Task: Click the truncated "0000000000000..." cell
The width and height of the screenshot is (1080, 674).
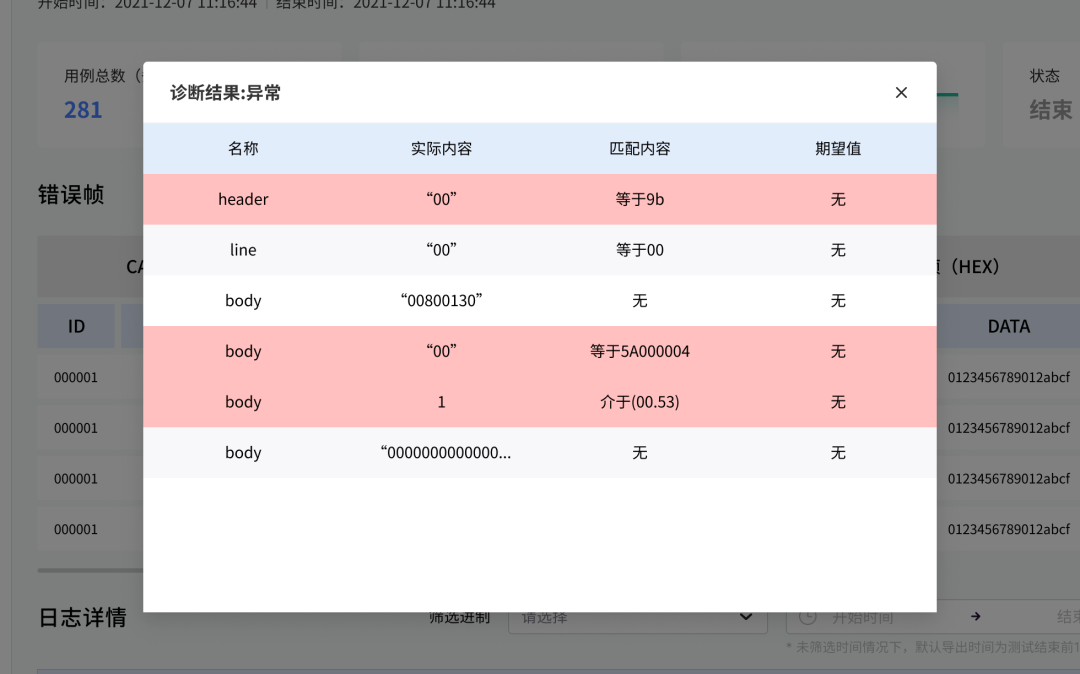Action: 445,453
